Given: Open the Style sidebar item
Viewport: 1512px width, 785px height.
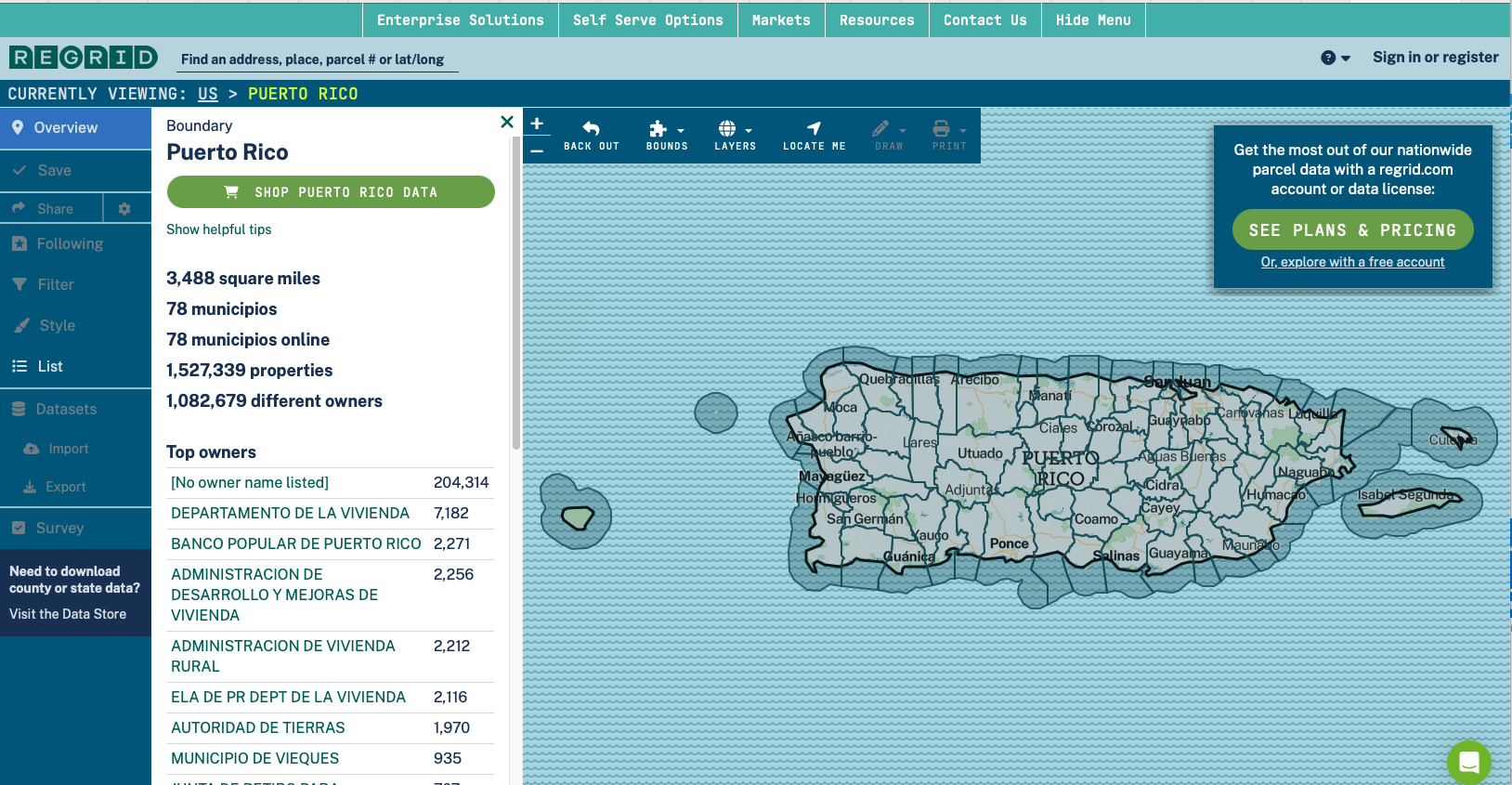Looking at the screenshot, I should click(75, 325).
